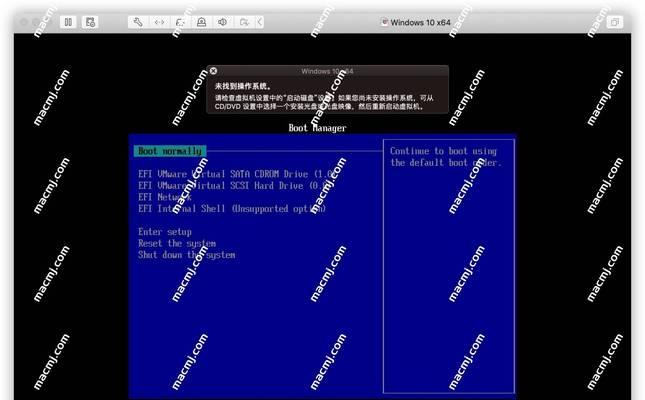Screen dimensions: 645x400
Task: Select Reset the system option
Action: pyautogui.click(x=177, y=243)
